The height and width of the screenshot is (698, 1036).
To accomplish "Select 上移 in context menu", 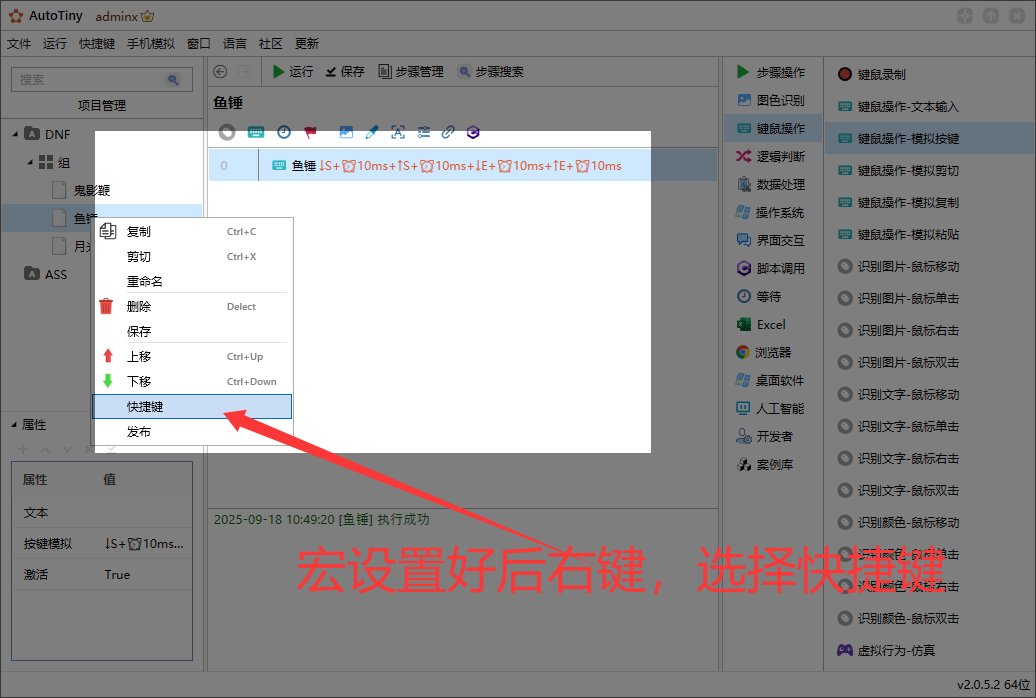I will coord(192,356).
